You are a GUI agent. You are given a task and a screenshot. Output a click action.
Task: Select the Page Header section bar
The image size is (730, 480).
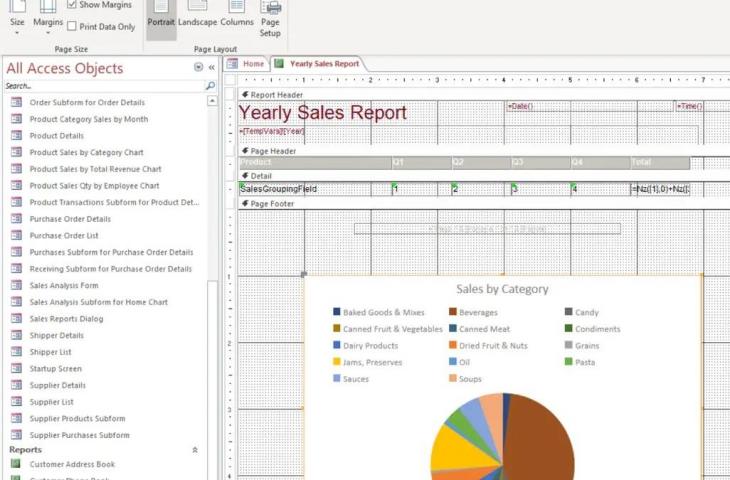(x=484, y=151)
